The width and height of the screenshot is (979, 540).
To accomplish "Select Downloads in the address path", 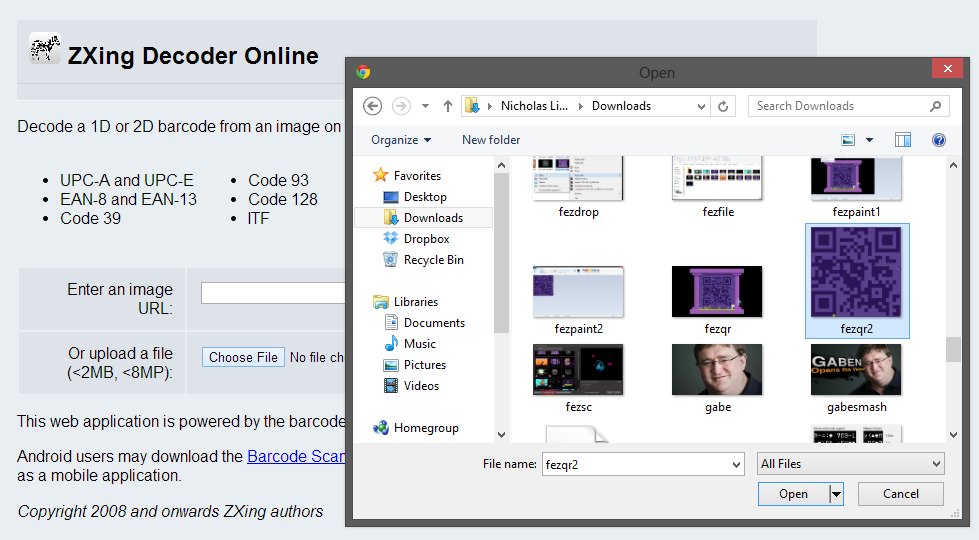I will pyautogui.click(x=621, y=106).
